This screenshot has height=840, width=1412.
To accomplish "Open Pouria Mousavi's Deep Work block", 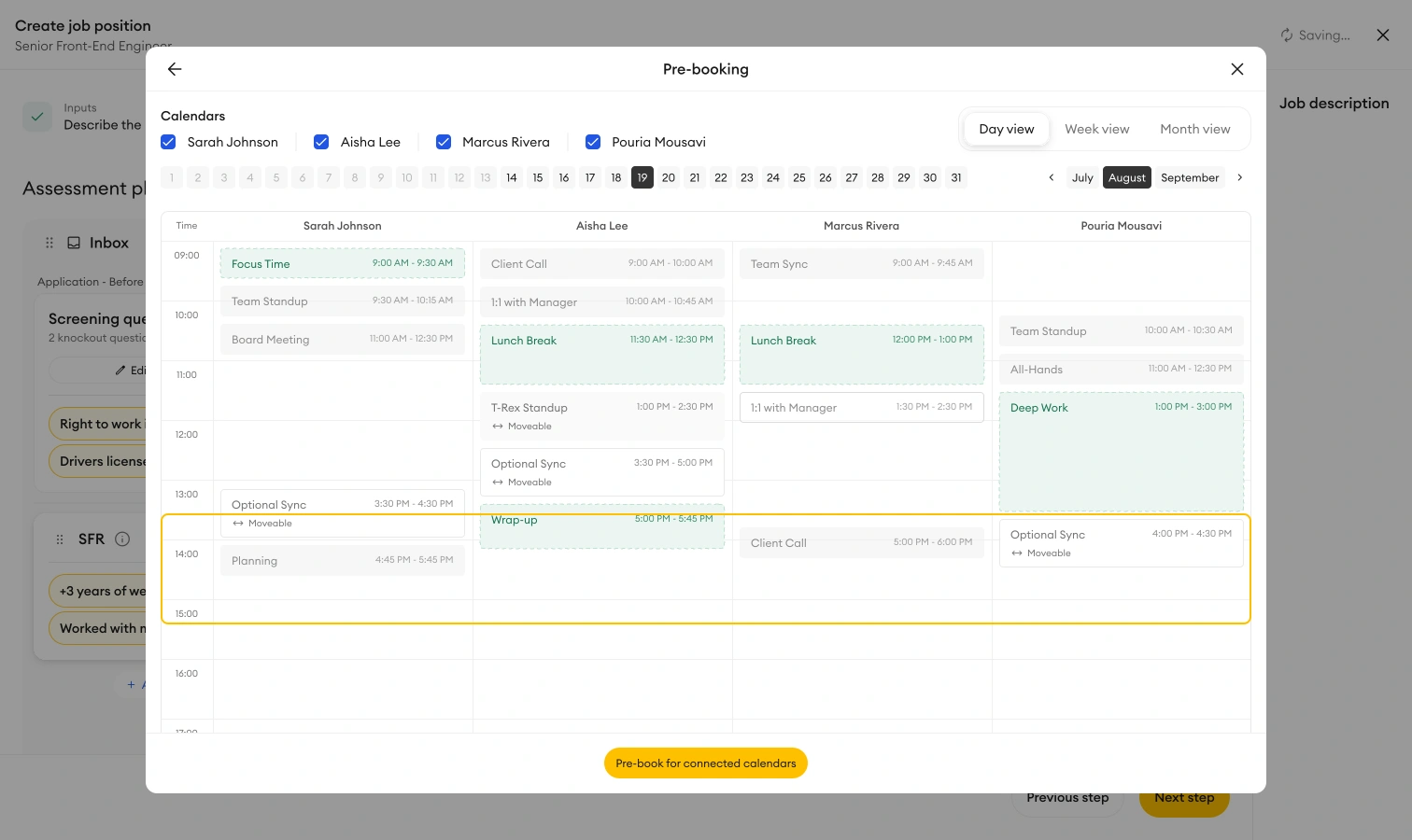I will (x=1122, y=452).
